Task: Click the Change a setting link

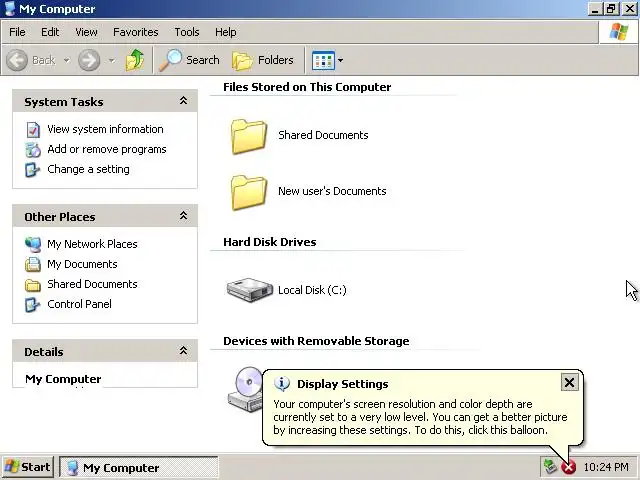Action: coord(88,169)
